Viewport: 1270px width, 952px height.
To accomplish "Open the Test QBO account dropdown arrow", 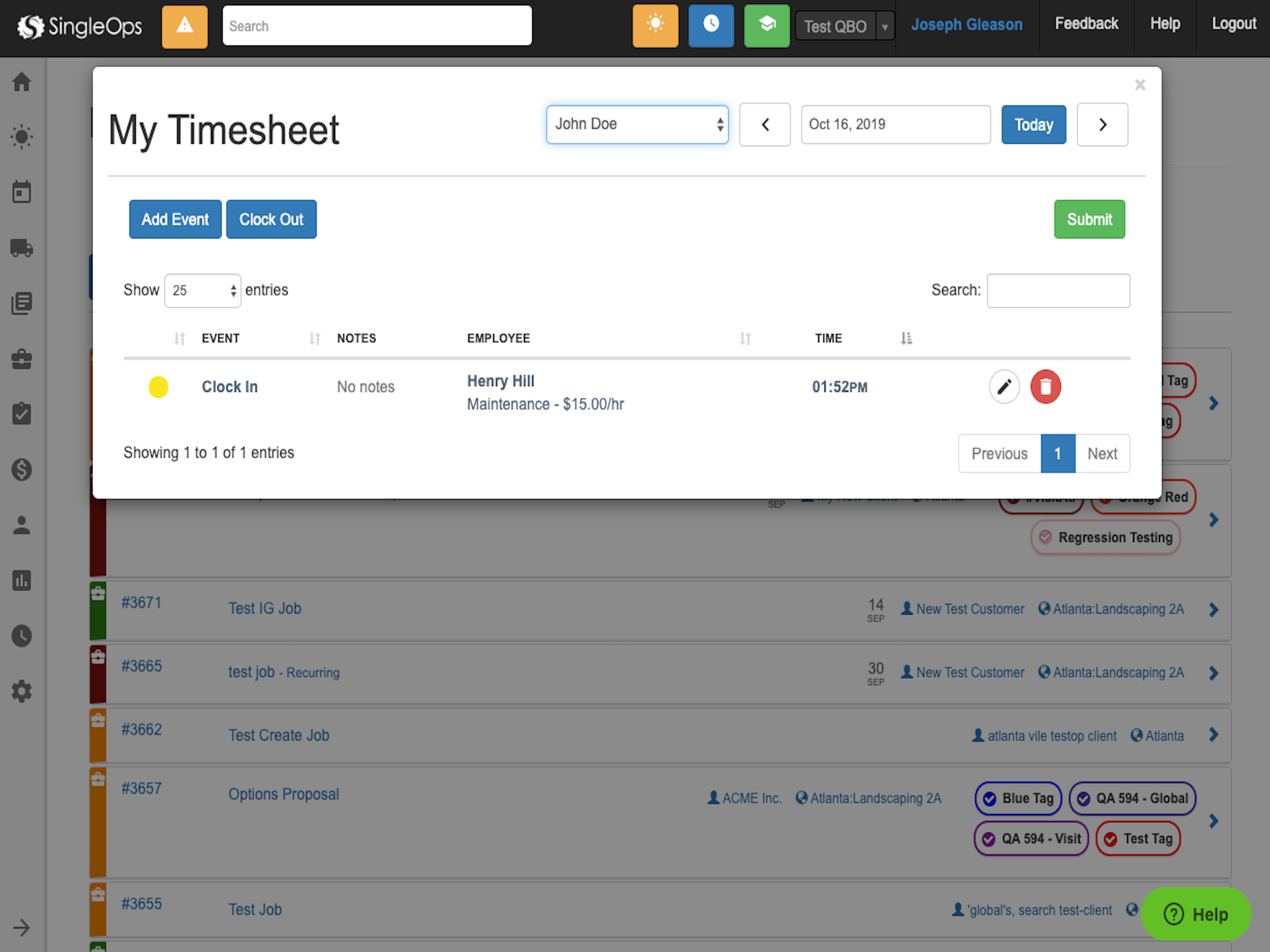I will [x=885, y=26].
